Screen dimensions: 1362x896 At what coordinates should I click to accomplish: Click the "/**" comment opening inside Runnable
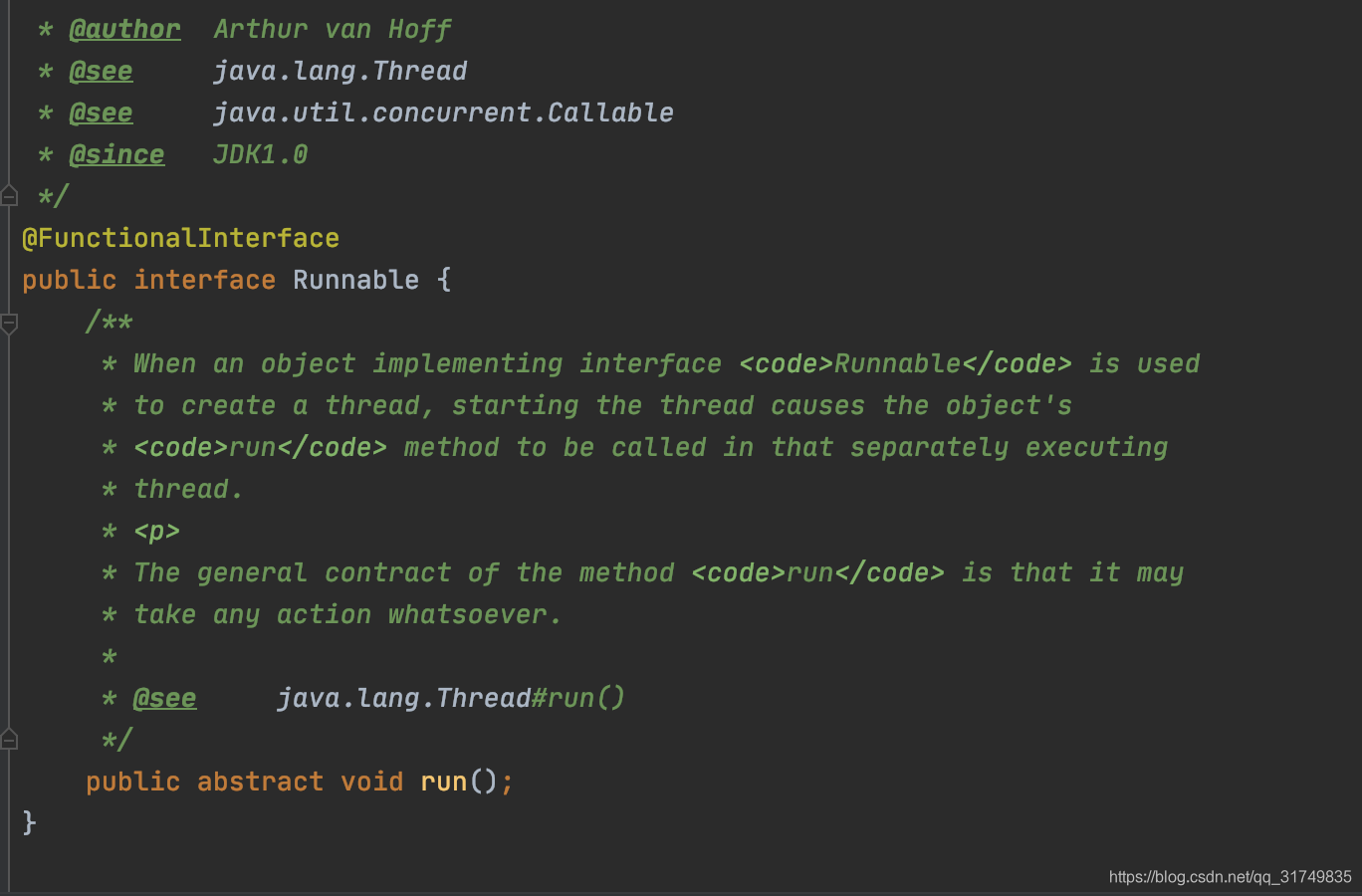tap(109, 323)
